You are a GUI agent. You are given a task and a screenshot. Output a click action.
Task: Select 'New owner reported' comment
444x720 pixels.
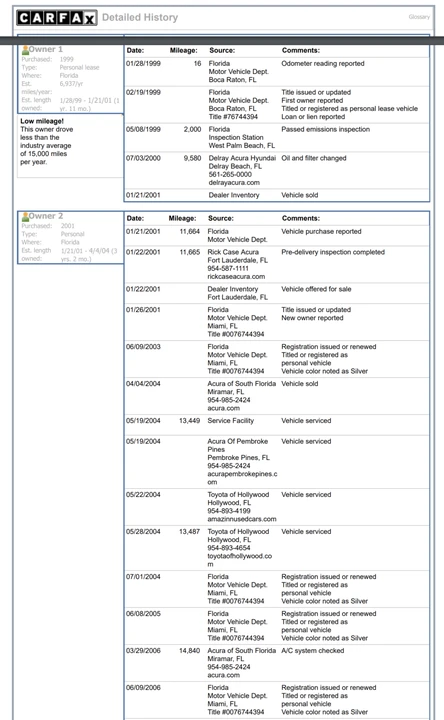(x=312, y=318)
